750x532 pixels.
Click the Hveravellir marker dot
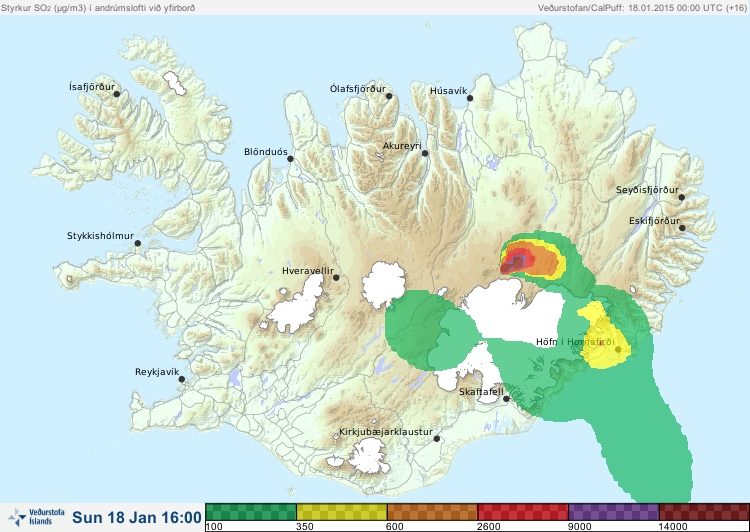(336, 277)
